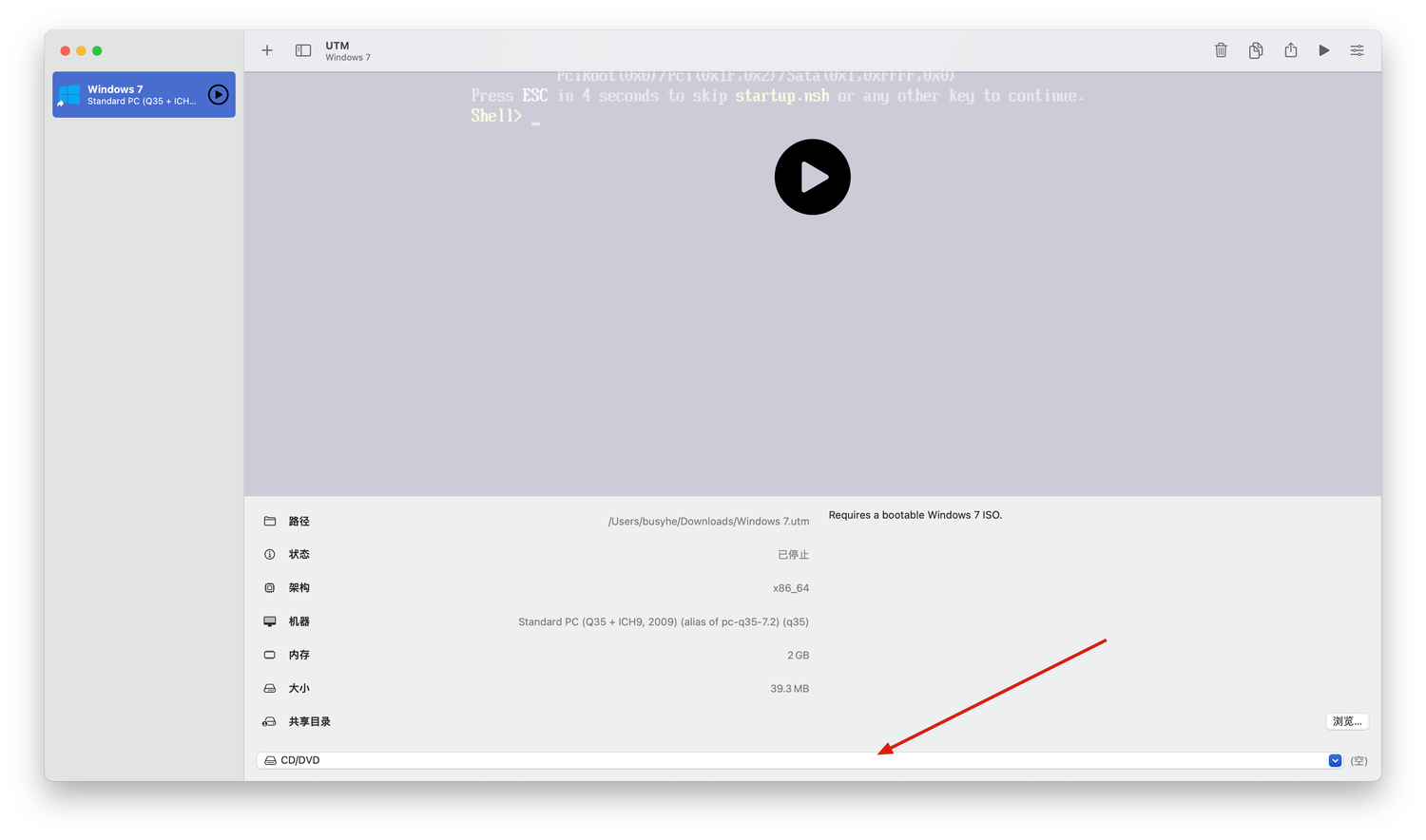Click the UTM title in toolbar
Image resolution: width=1426 pixels, height=840 pixels.
point(337,46)
